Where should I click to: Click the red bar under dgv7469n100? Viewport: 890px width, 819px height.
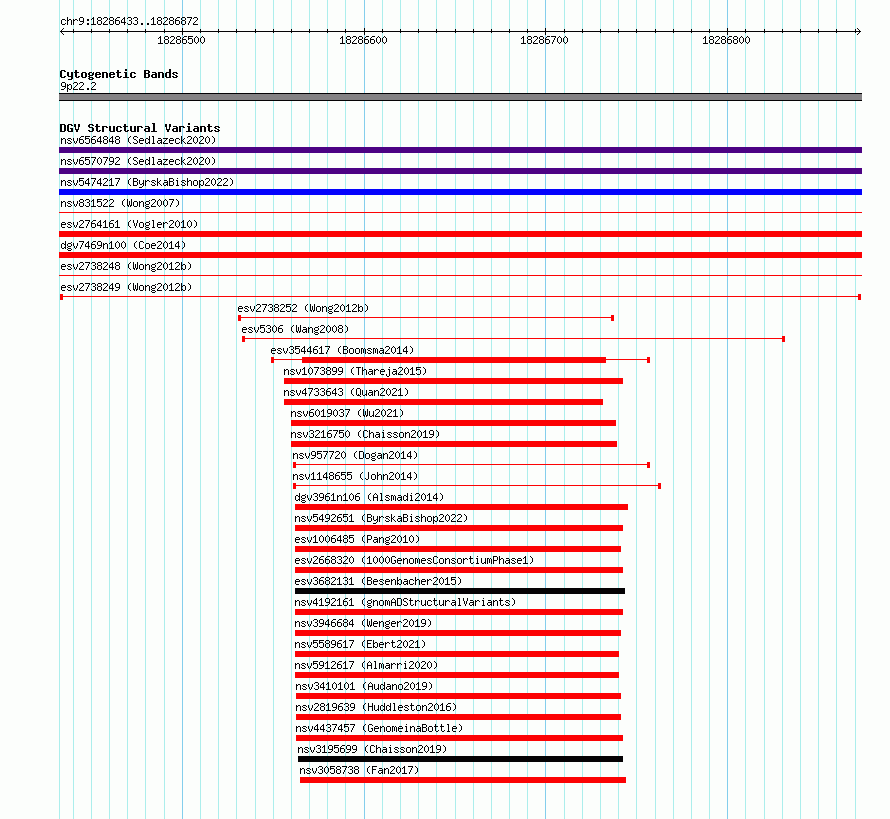point(460,255)
